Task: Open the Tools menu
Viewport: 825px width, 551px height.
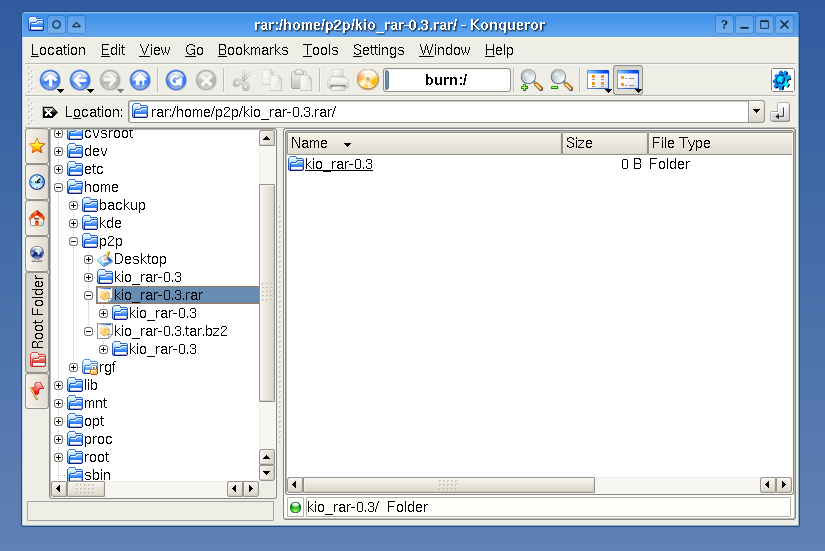Action: [320, 50]
